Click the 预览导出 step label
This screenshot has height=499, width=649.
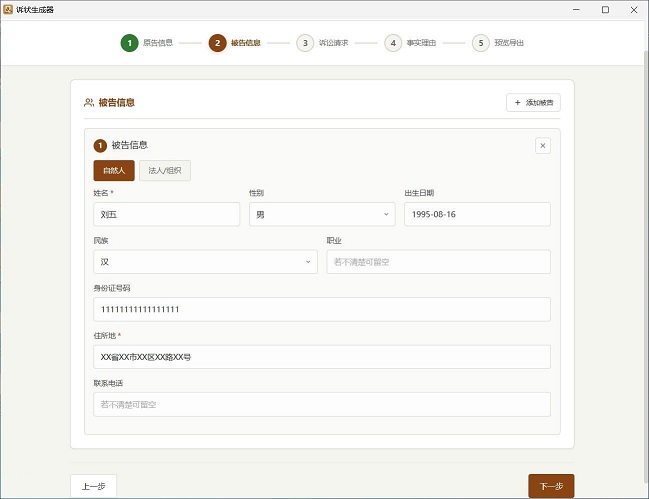[x=509, y=43]
